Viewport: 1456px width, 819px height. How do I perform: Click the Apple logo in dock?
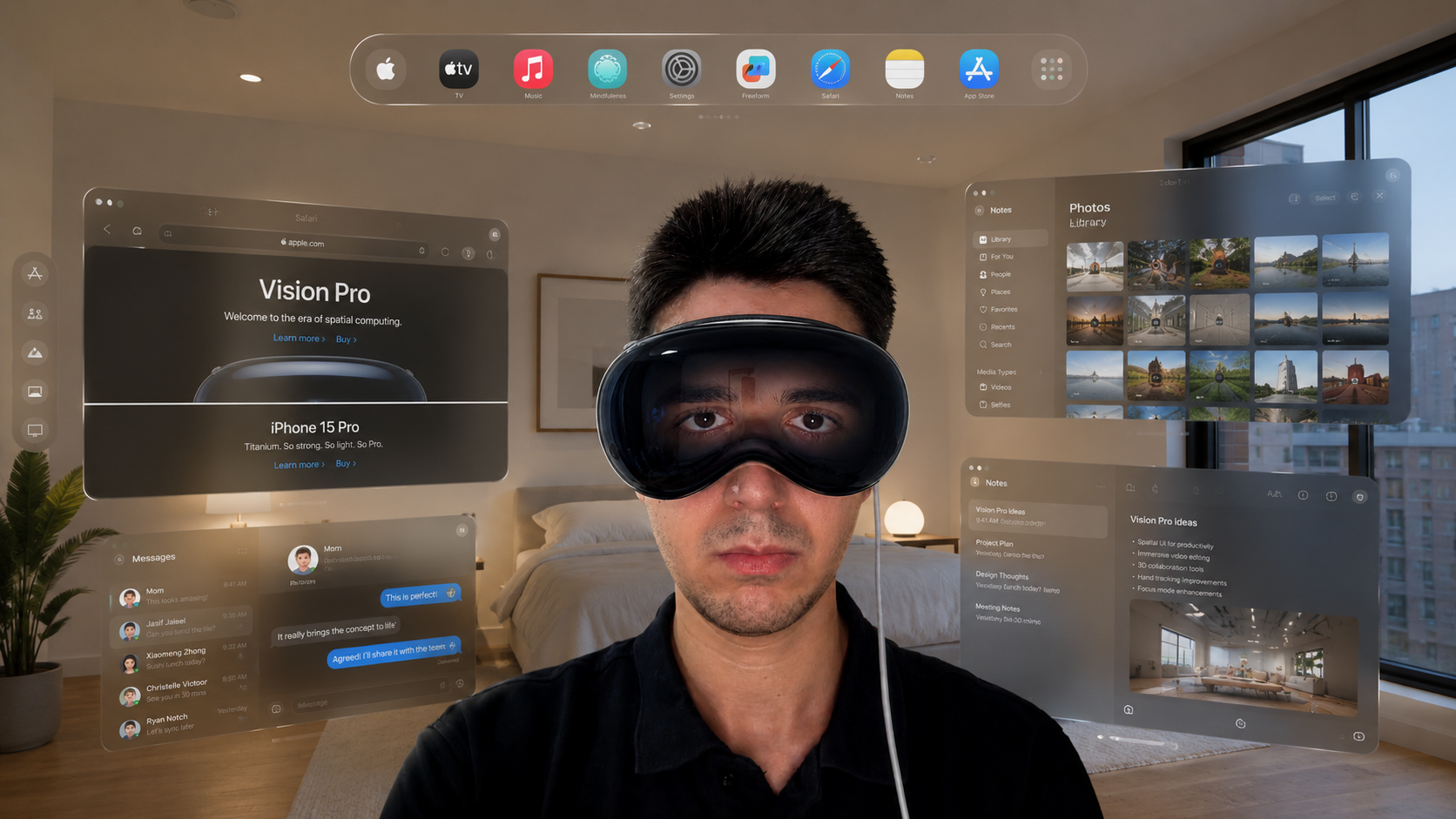pos(386,69)
